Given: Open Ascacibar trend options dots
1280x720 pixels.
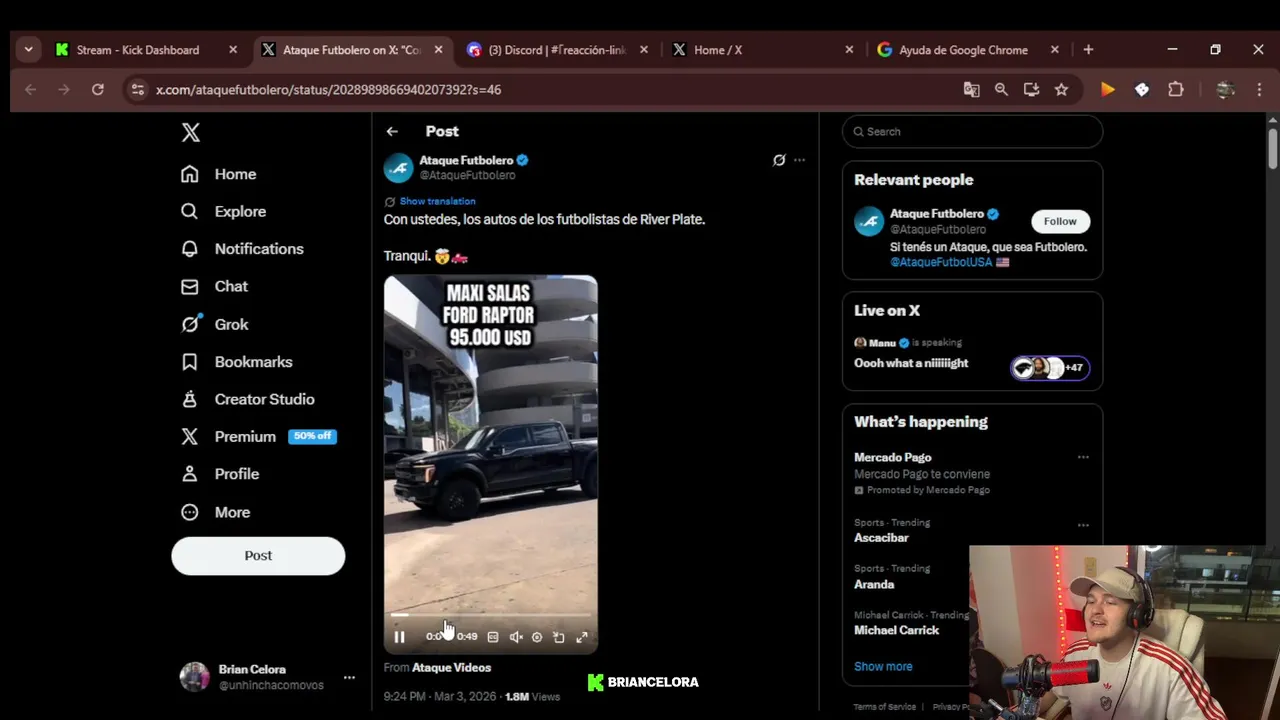Looking at the screenshot, I should pyautogui.click(x=1083, y=525).
